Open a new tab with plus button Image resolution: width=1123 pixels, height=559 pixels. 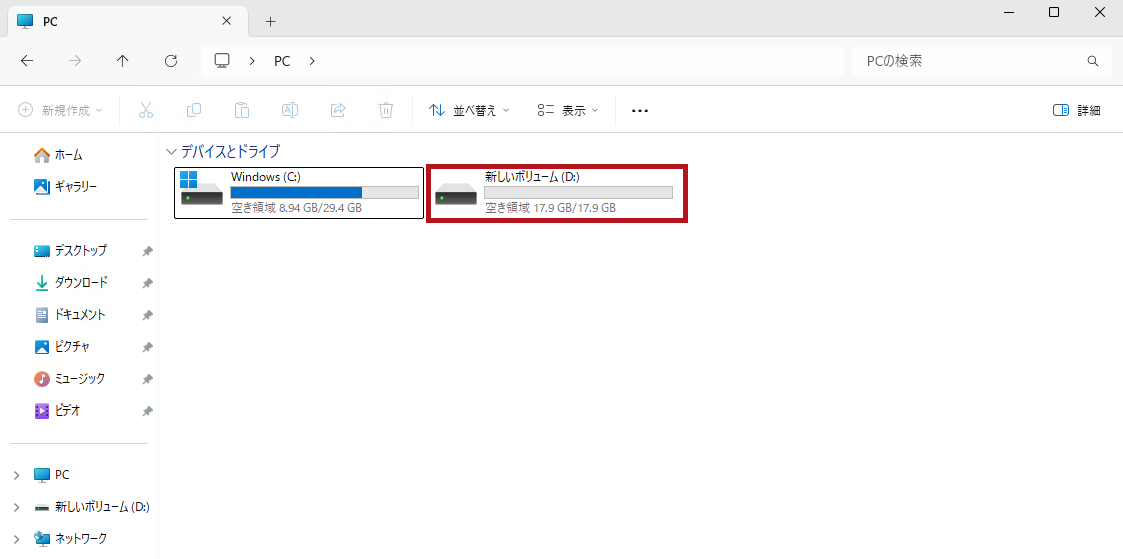(270, 21)
